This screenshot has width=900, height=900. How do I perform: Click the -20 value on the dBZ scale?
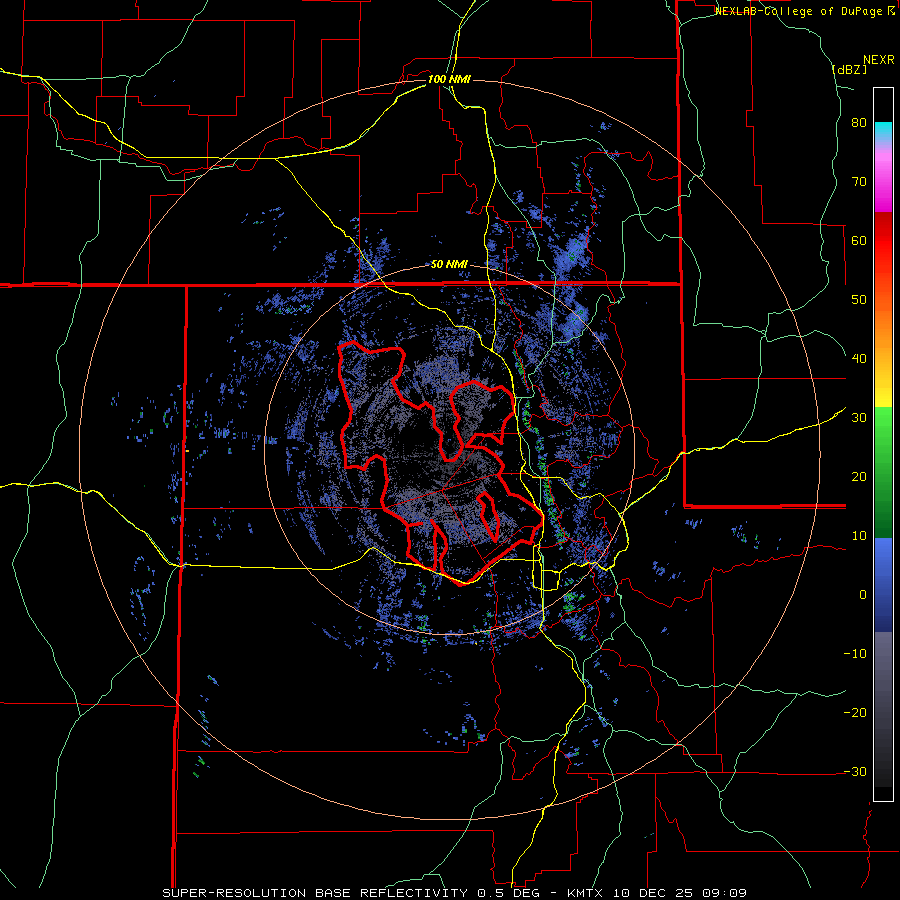855,713
